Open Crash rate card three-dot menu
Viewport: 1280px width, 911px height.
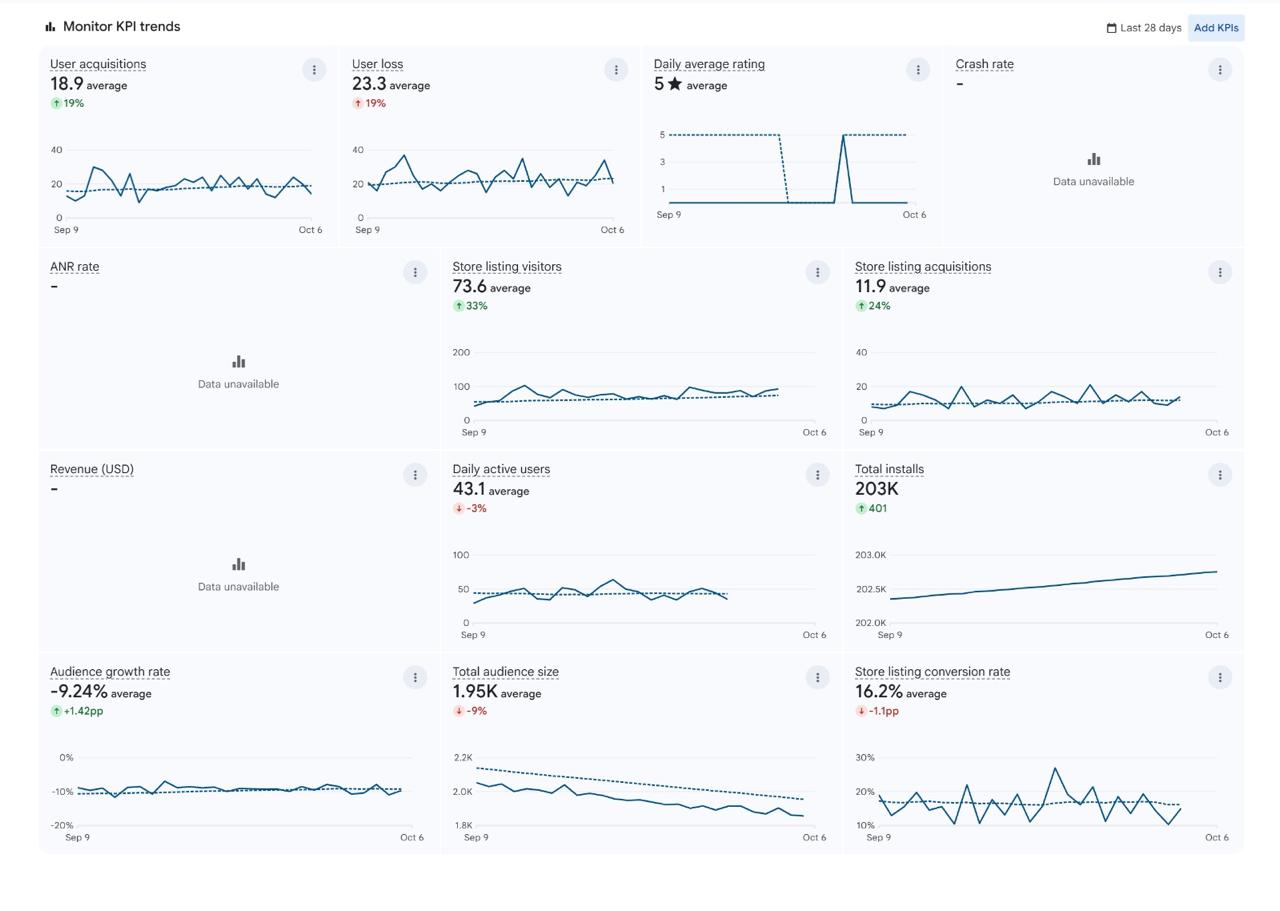pyautogui.click(x=1219, y=70)
